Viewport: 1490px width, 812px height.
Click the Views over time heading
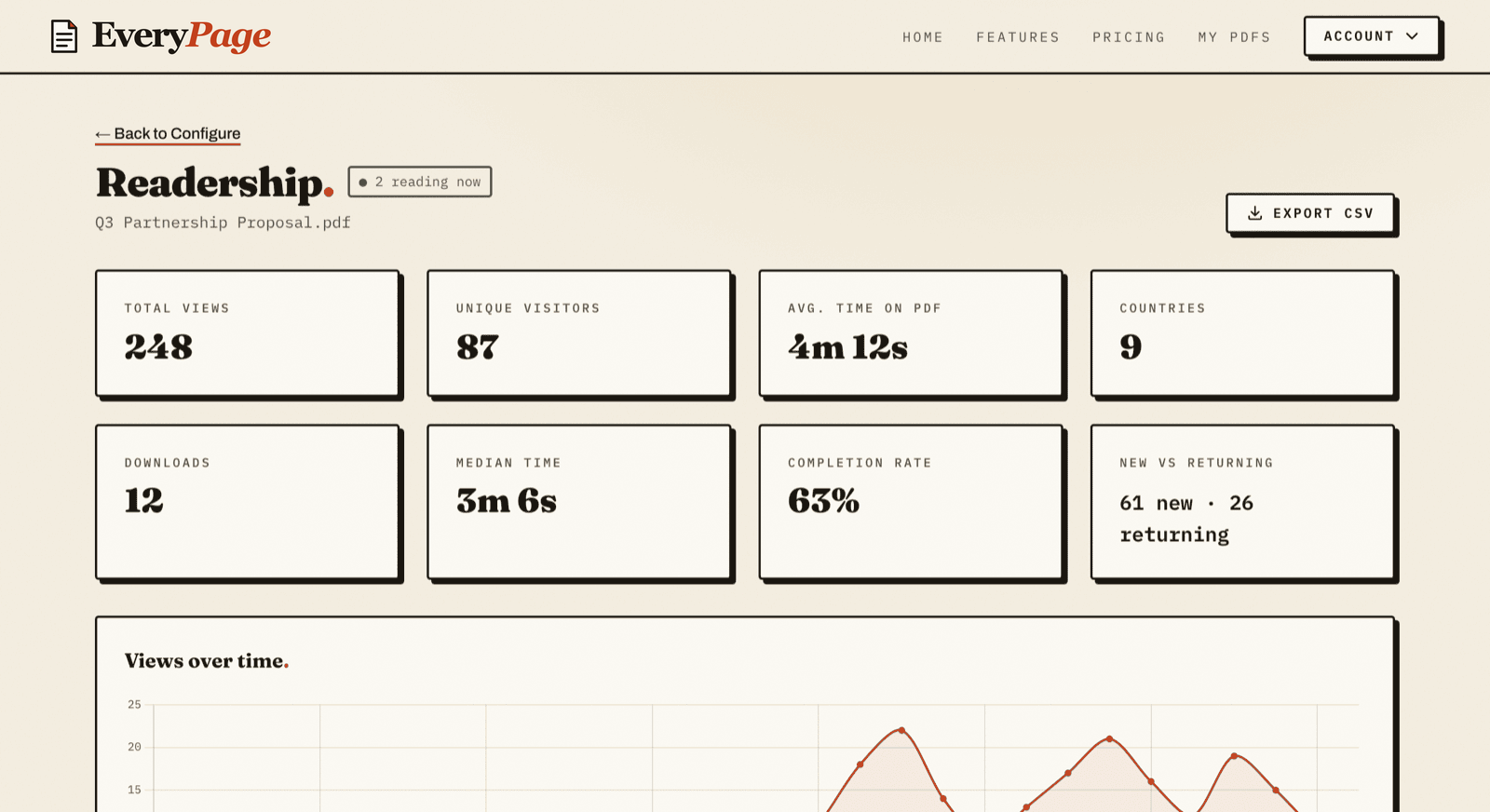pyautogui.click(x=207, y=661)
